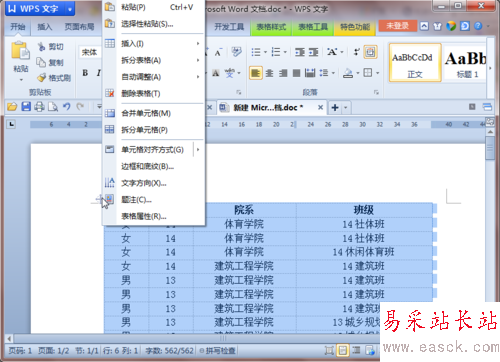Click the Save disk icon

tap(26, 107)
